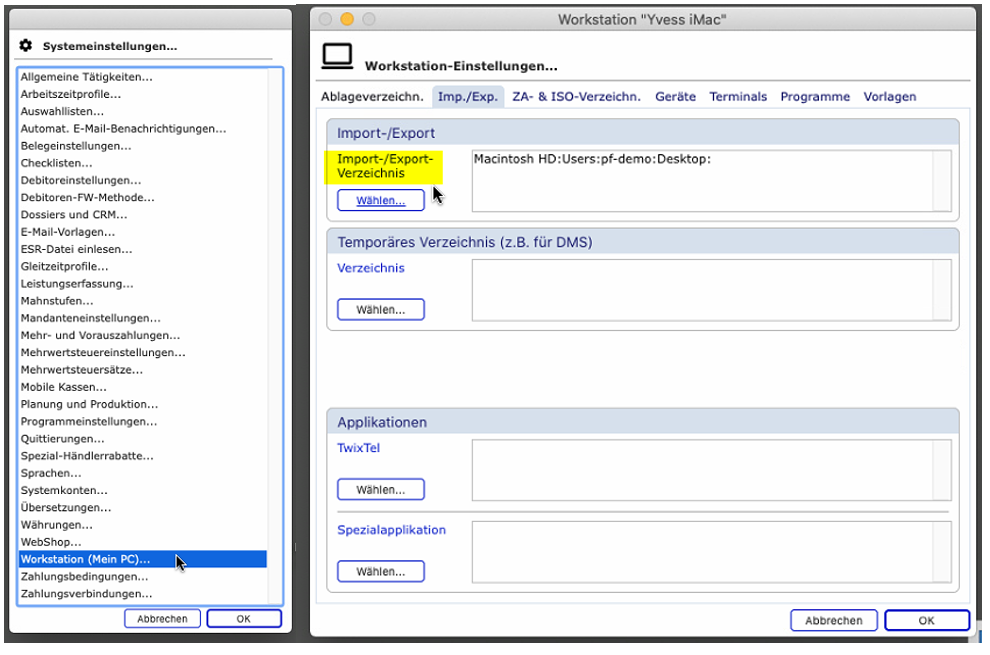Switch to the Terminals tab

coord(738,97)
